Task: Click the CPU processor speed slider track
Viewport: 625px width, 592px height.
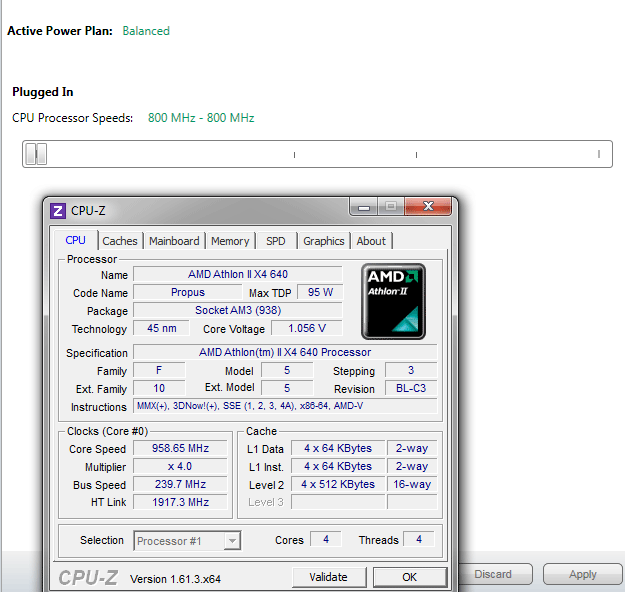Action: (x=317, y=154)
